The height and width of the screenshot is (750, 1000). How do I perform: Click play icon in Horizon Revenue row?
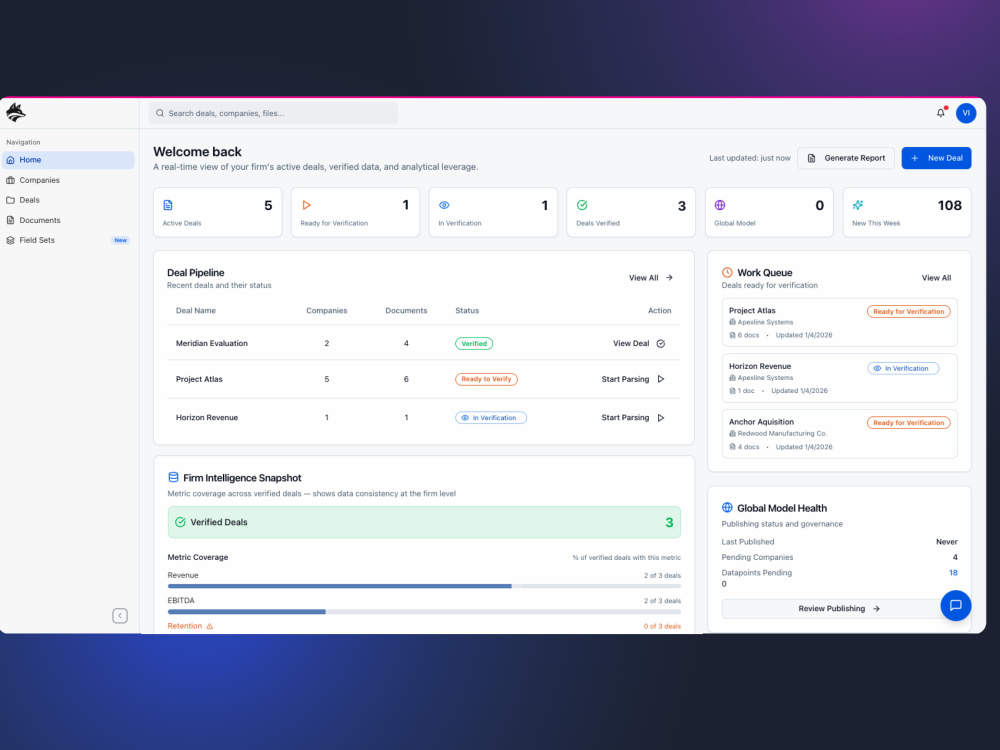click(x=661, y=418)
